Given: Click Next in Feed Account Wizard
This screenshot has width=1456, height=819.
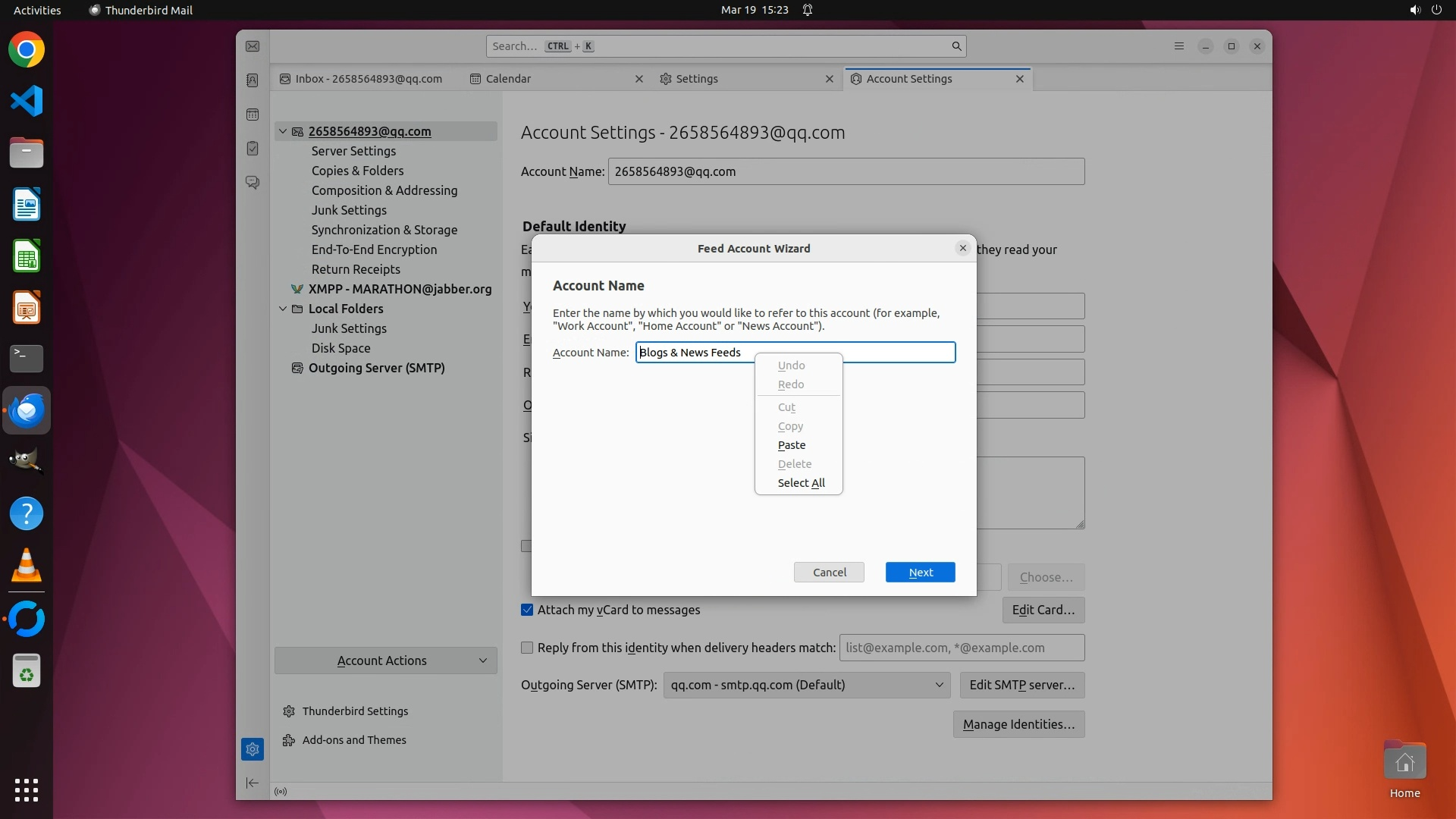Looking at the screenshot, I should (920, 573).
